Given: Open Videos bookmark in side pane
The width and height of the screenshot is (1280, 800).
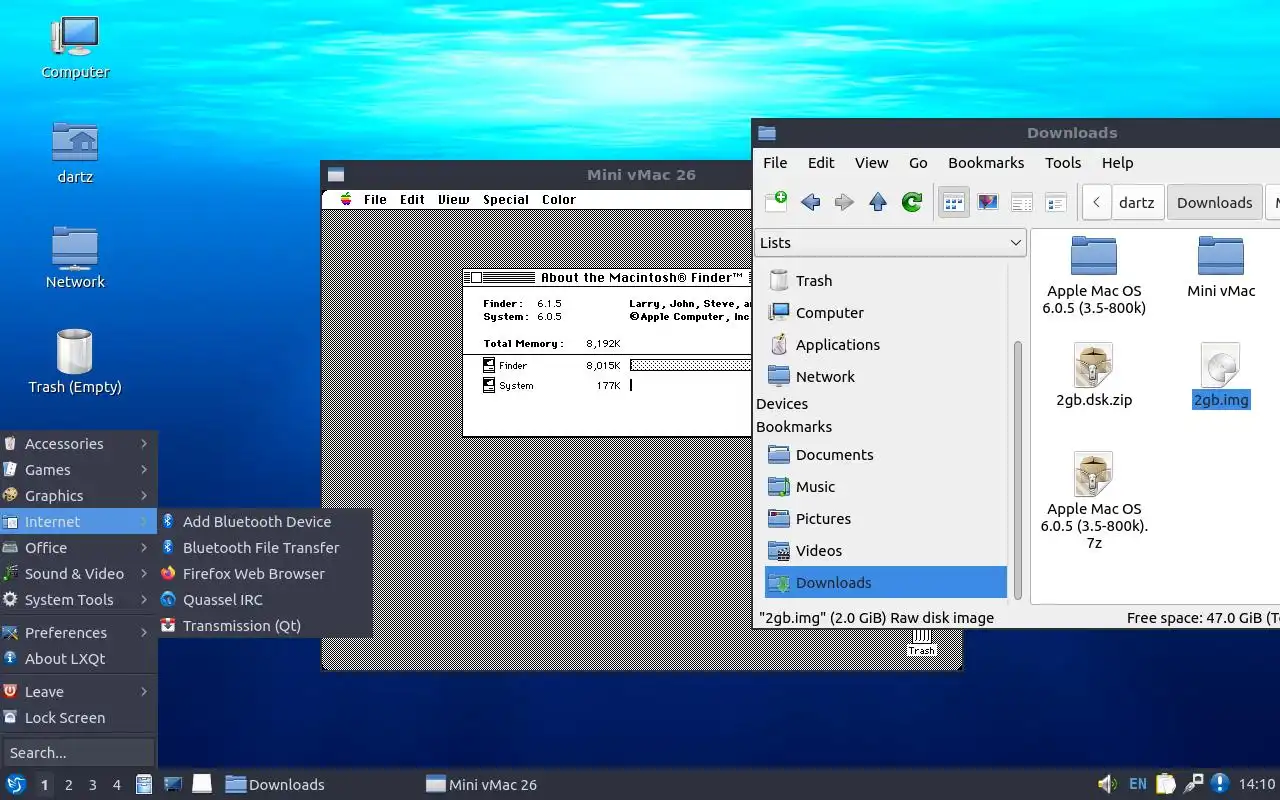Looking at the screenshot, I should click(x=886, y=551).
